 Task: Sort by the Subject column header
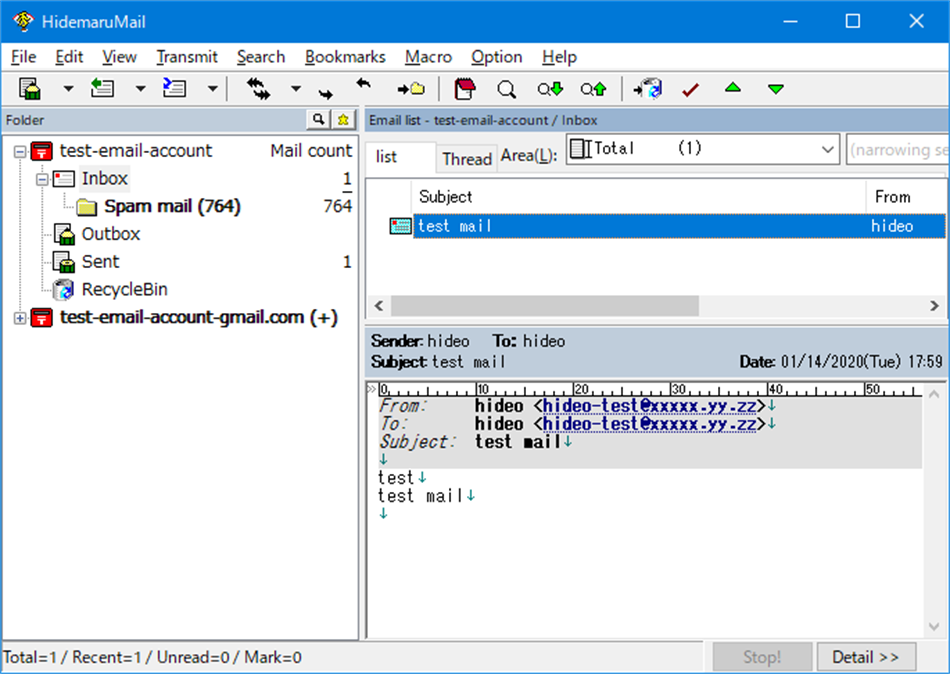point(639,196)
